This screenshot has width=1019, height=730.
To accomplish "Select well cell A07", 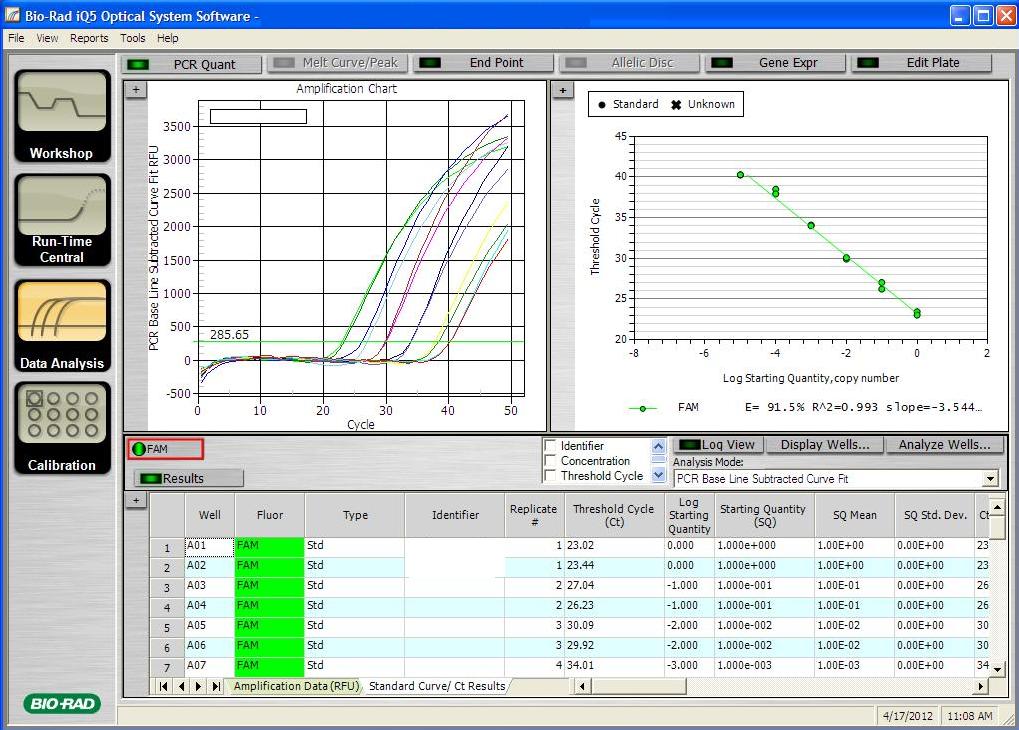I will click(x=209, y=667).
